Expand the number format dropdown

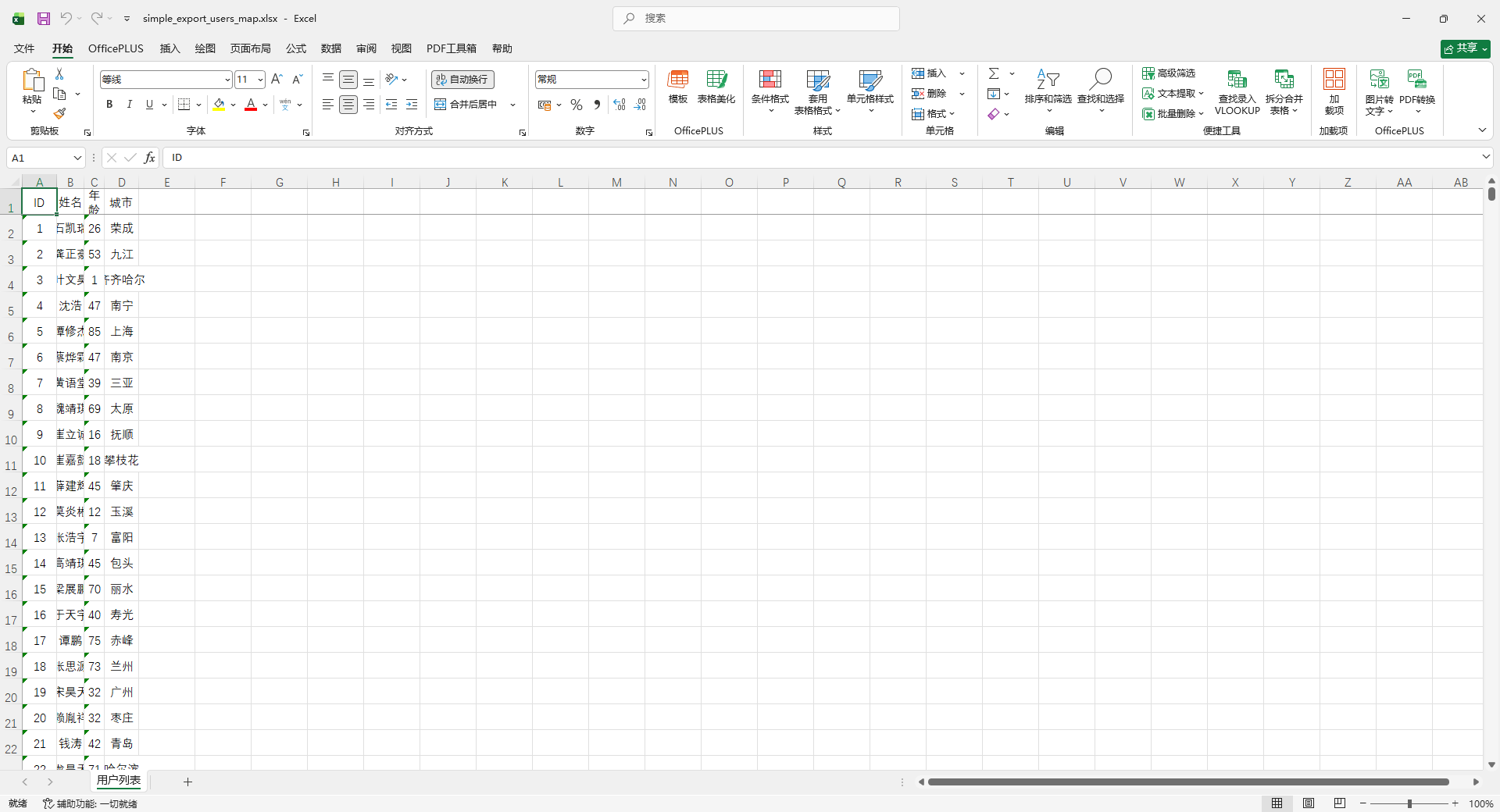point(644,80)
